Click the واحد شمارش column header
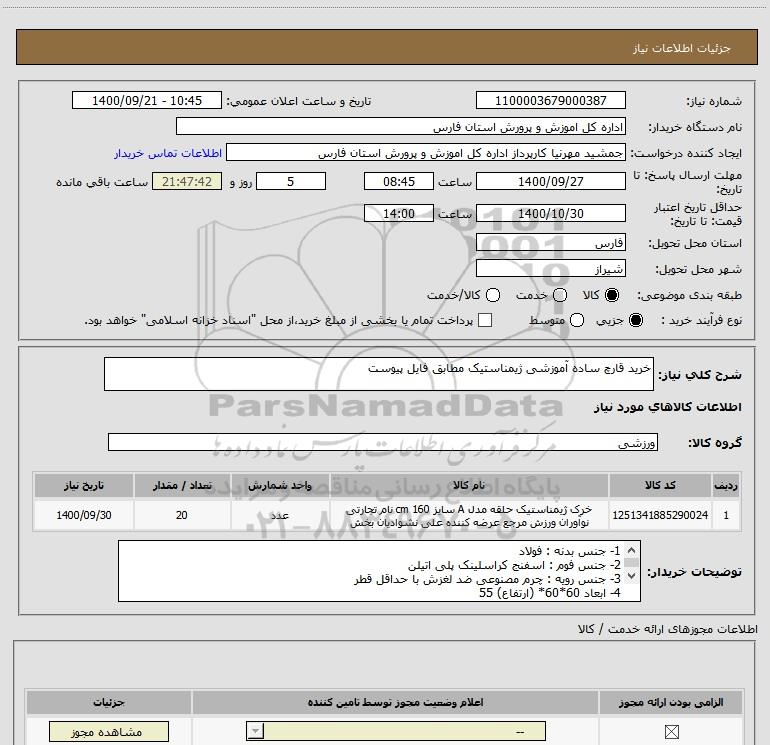 pyautogui.click(x=280, y=486)
